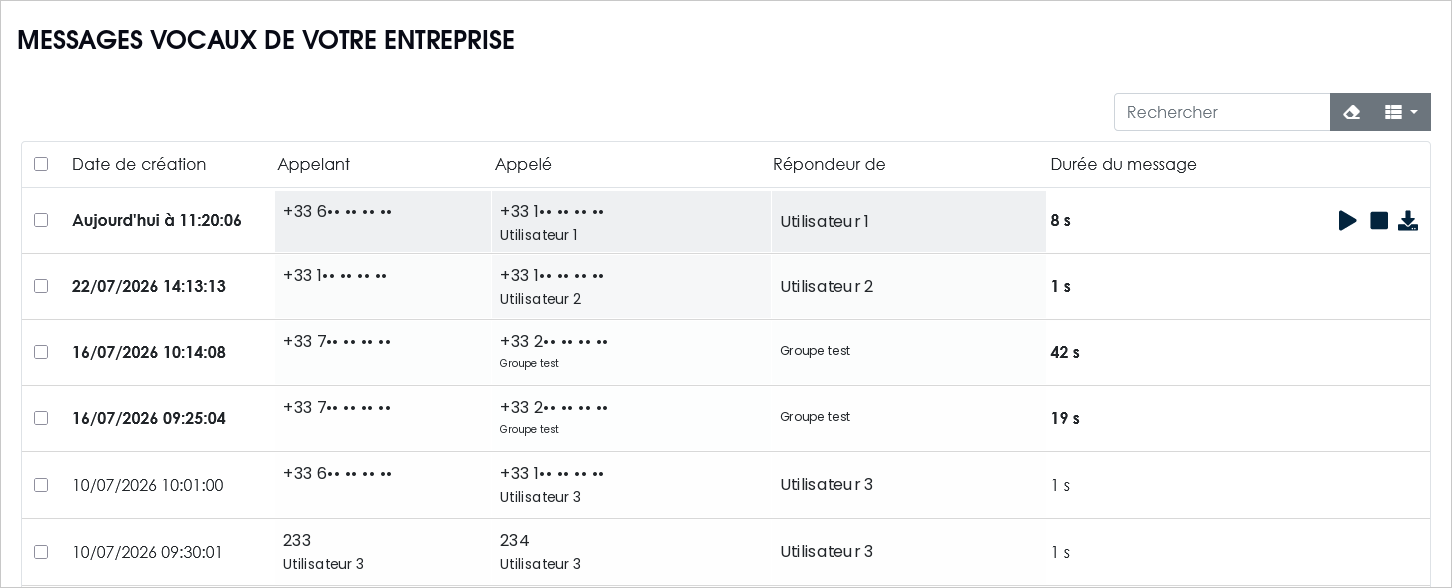Focus the Rechercher search field
1452x588 pixels.
coord(1222,112)
